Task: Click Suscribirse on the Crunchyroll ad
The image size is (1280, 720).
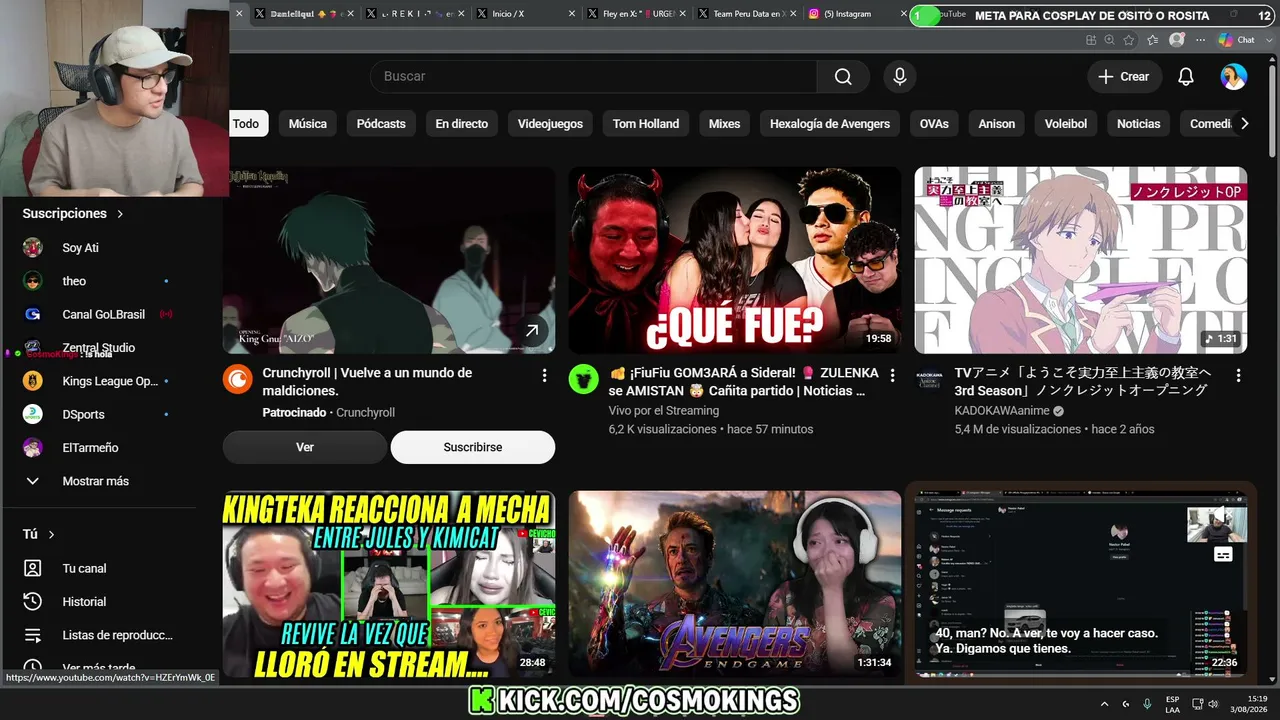Action: (x=473, y=447)
